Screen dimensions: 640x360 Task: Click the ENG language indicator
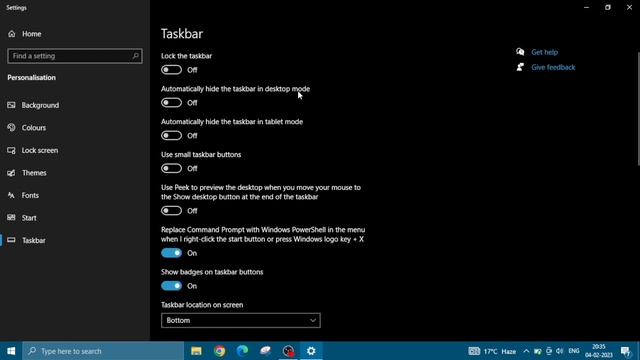[x=574, y=351]
